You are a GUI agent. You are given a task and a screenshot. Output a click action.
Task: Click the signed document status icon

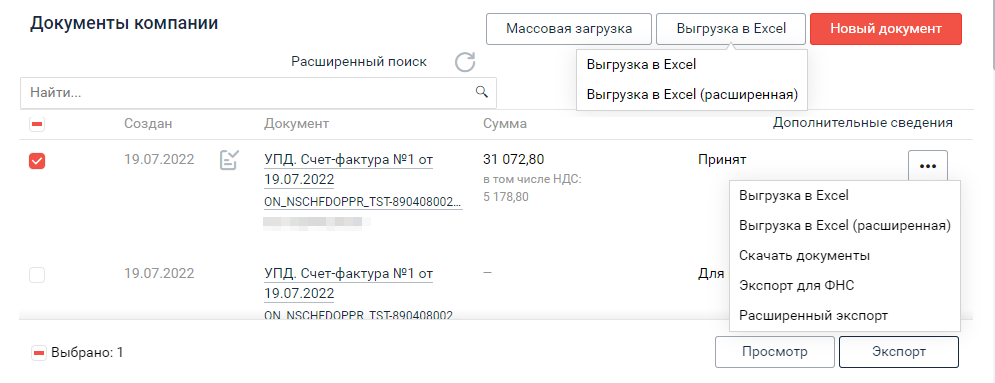[229, 160]
